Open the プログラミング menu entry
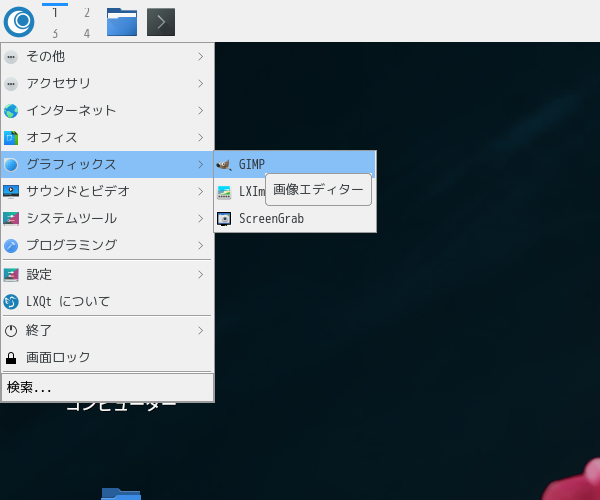The width and height of the screenshot is (600, 500). coord(107,245)
